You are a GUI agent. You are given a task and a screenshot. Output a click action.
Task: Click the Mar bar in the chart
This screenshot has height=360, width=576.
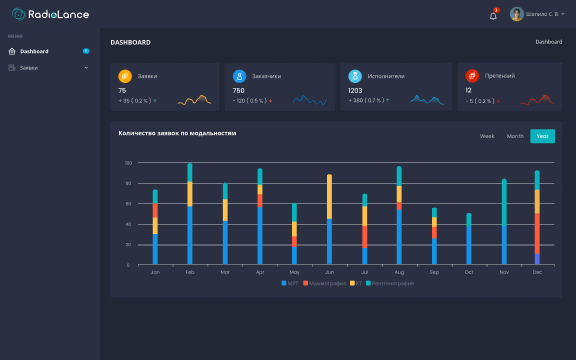[x=225, y=224]
